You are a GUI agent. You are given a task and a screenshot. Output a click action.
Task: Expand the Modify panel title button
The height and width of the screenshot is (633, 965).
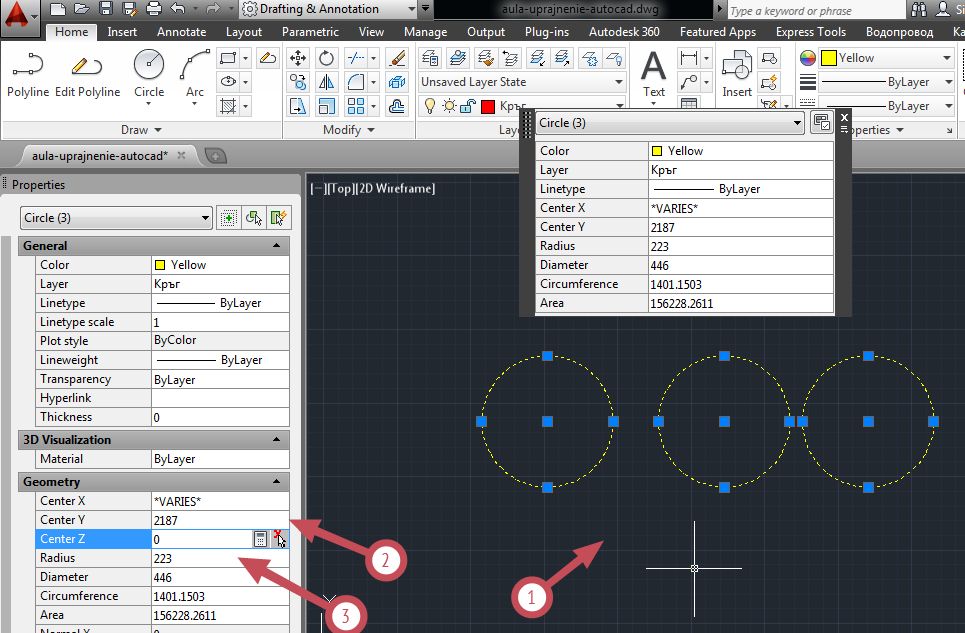(348, 130)
